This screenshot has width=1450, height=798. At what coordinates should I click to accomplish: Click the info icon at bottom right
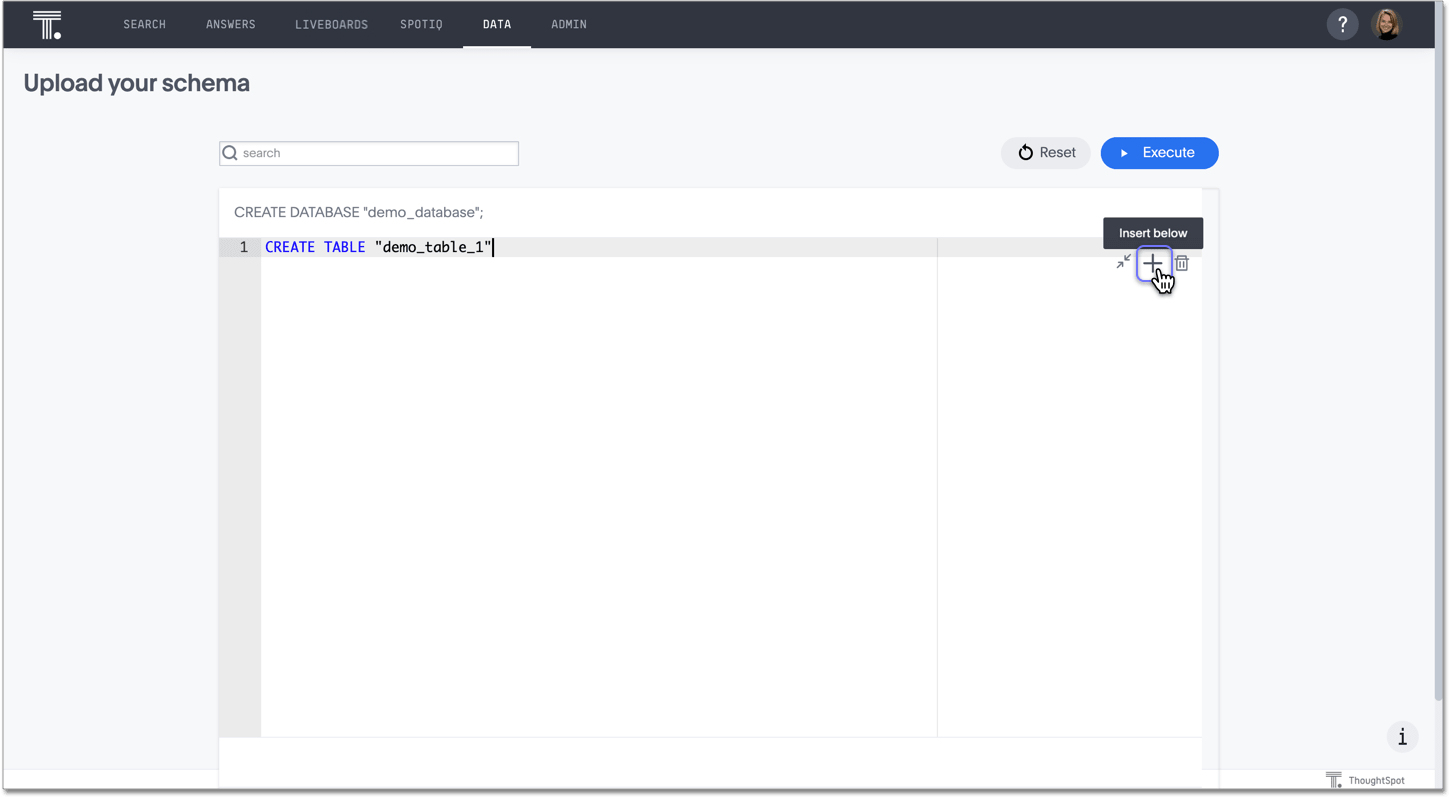pyautogui.click(x=1401, y=736)
